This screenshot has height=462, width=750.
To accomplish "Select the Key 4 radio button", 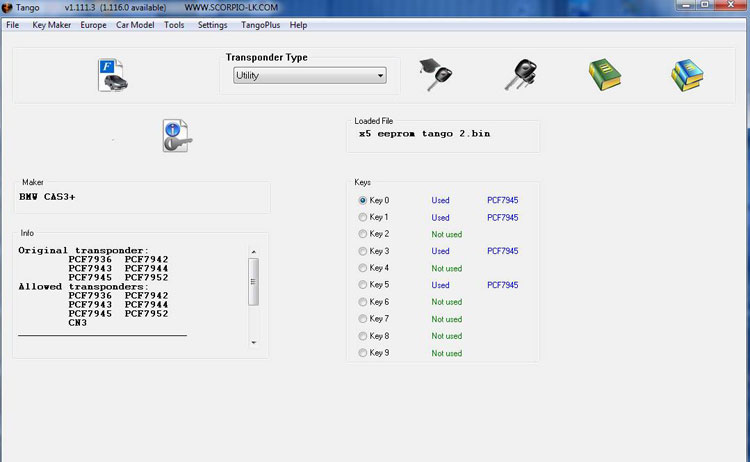I will click(x=363, y=268).
